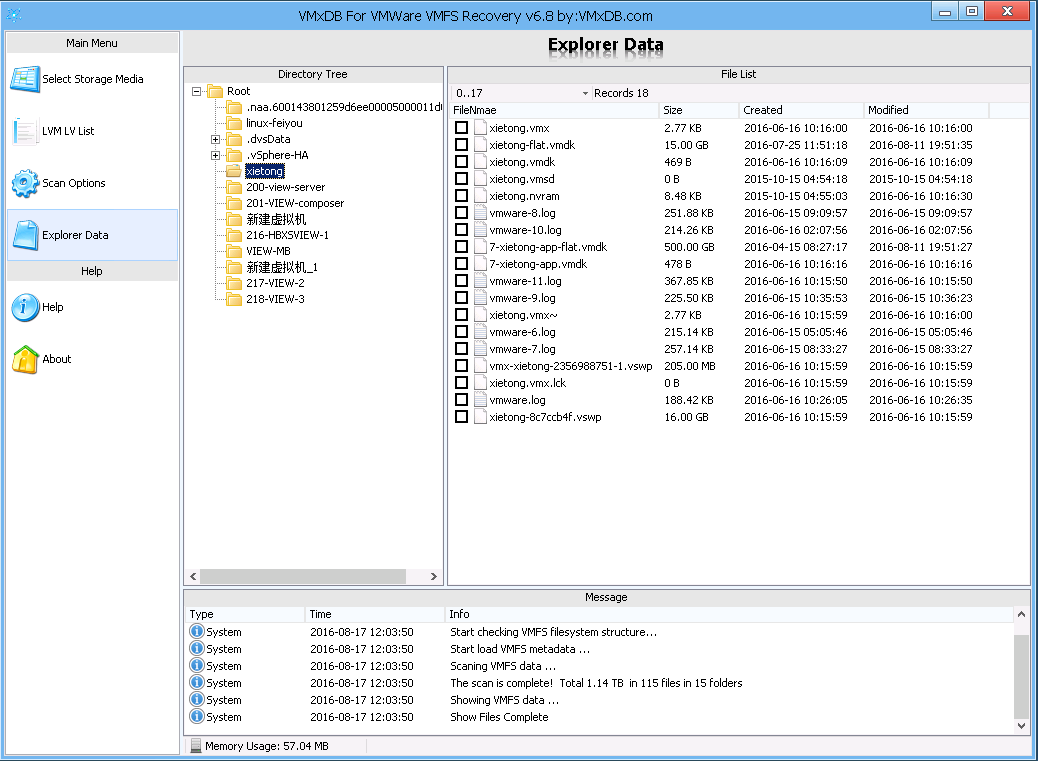
Task: Click left arrow of directory tree scrollbar
Action: [x=193, y=576]
